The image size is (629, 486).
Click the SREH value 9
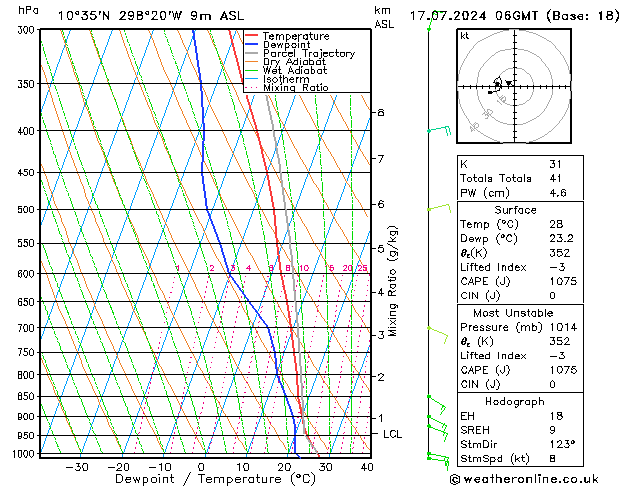click(552, 430)
